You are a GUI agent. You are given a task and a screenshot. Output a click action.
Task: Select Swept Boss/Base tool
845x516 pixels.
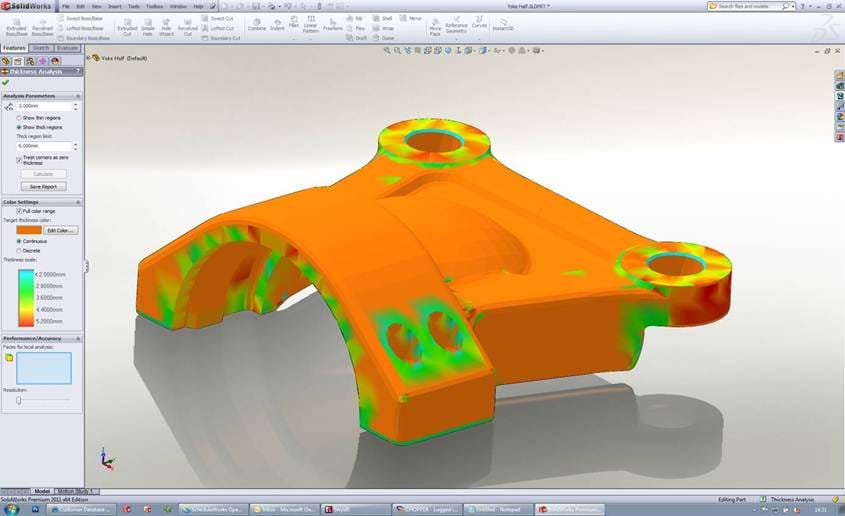click(80, 18)
